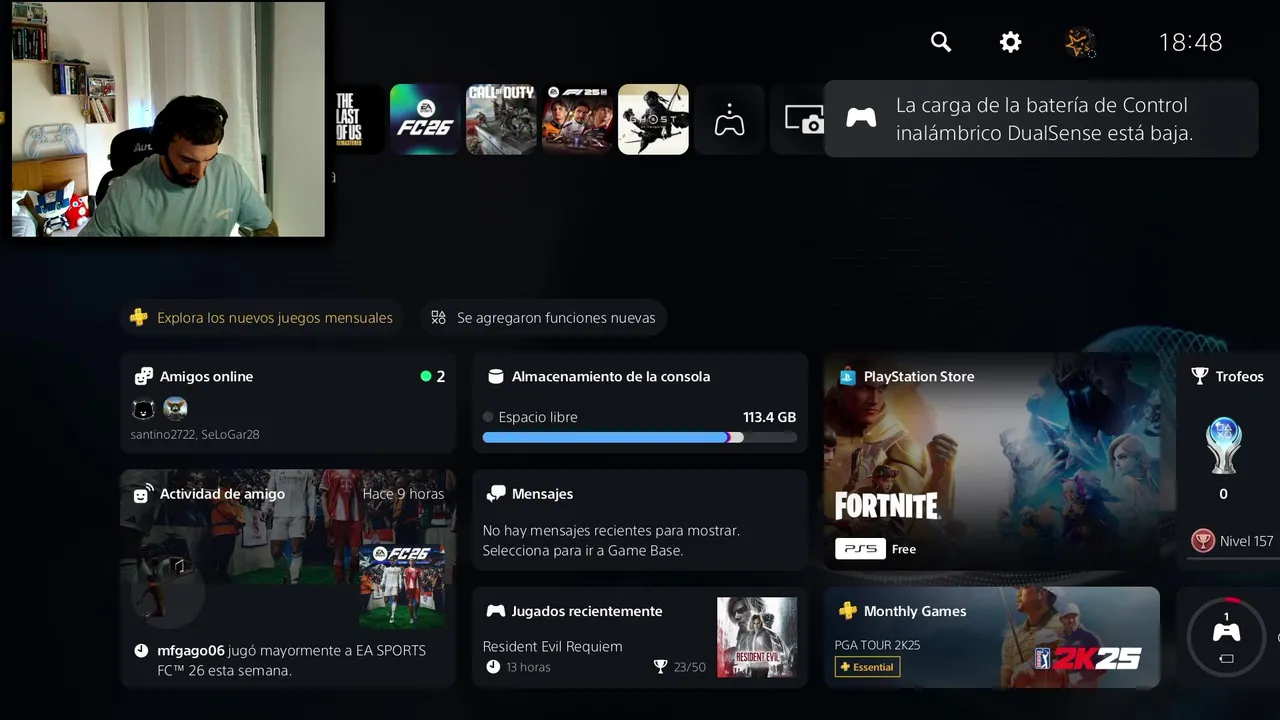1280x720 pixels.
Task: Open the Trofeos card
Action: coord(1228,461)
